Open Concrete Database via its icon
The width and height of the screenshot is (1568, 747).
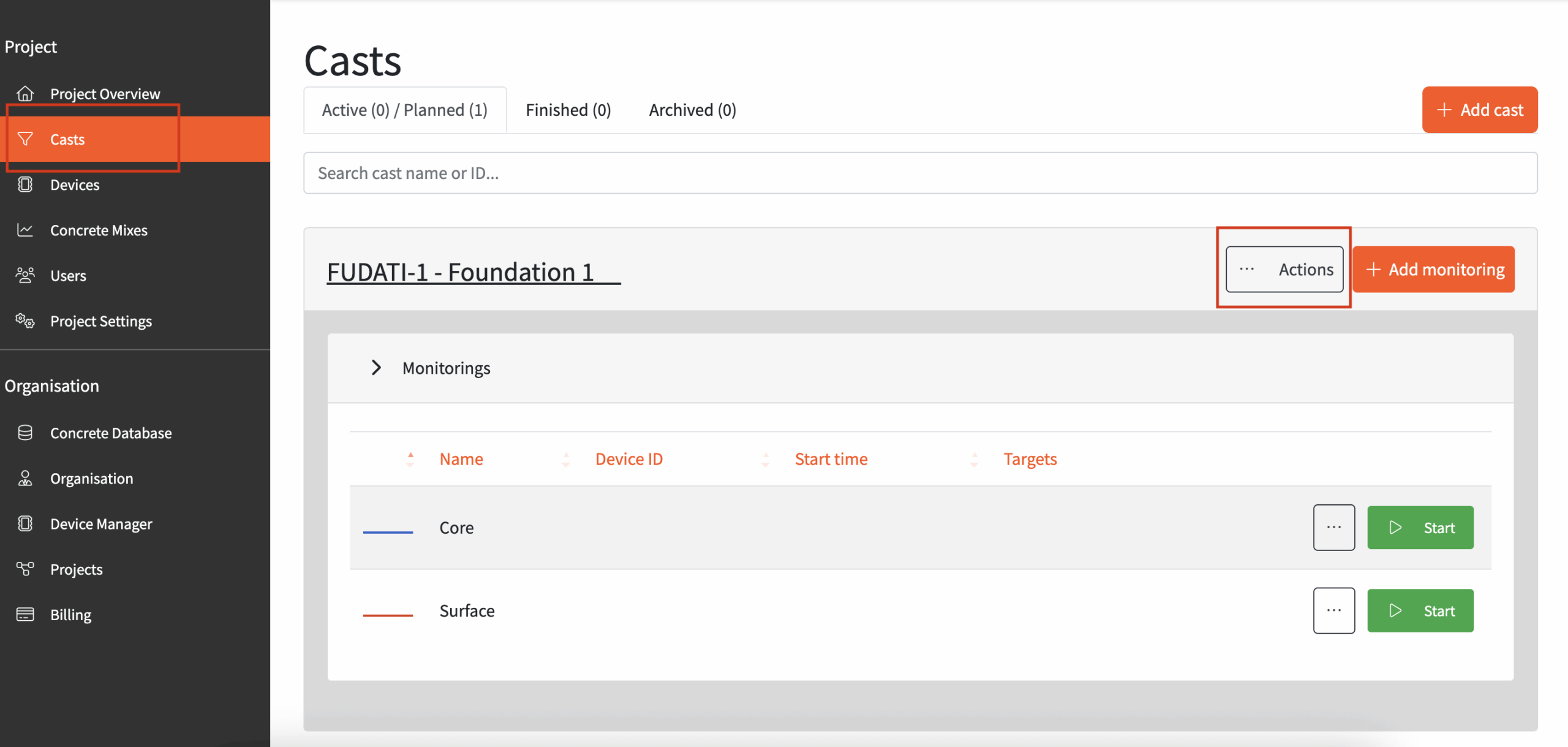(25, 433)
